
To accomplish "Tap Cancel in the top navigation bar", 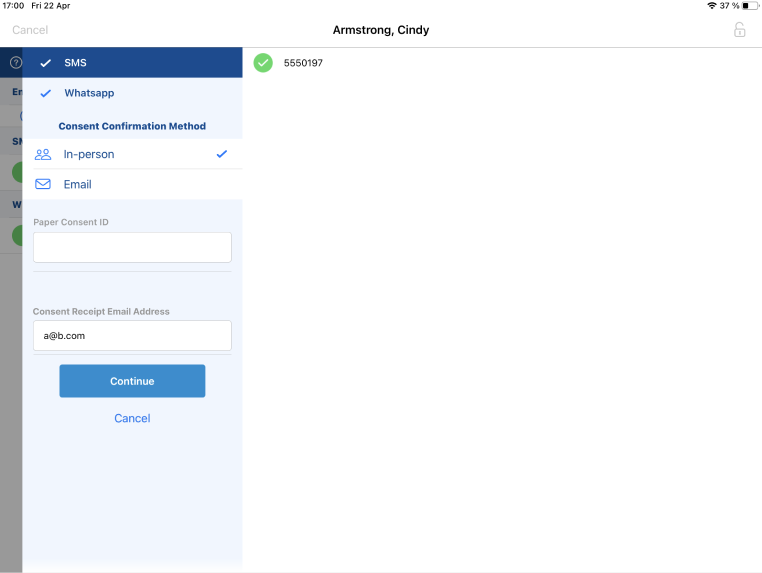I will pos(30,30).
